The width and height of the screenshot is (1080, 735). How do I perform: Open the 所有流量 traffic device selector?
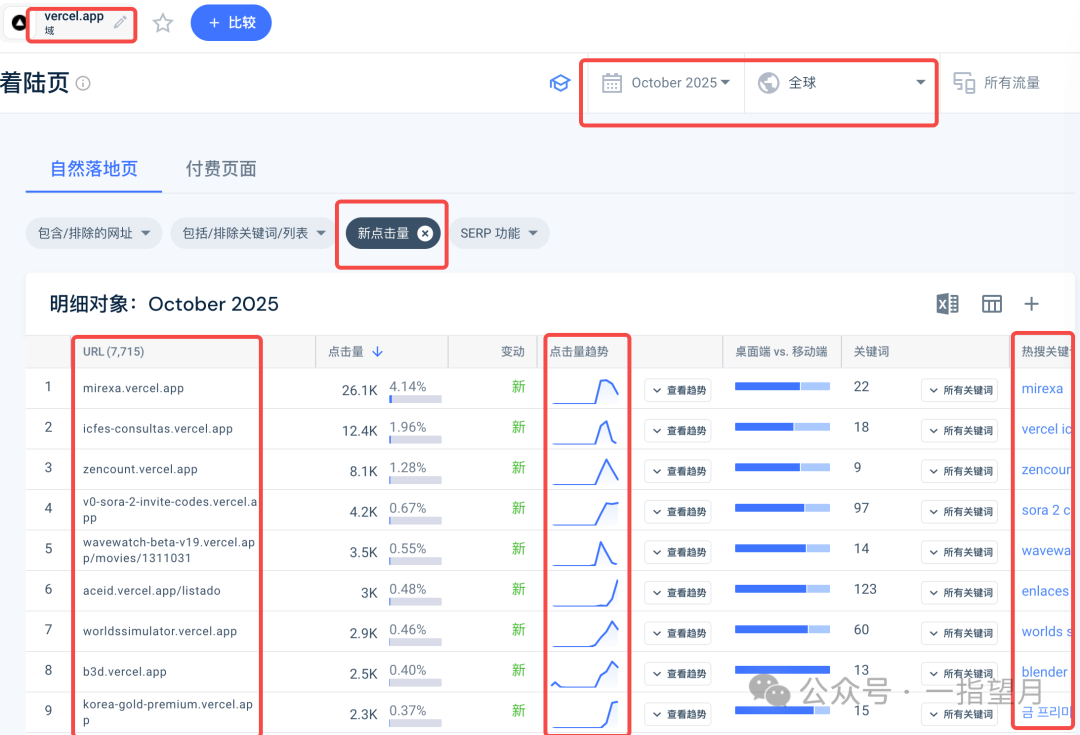[x=996, y=83]
